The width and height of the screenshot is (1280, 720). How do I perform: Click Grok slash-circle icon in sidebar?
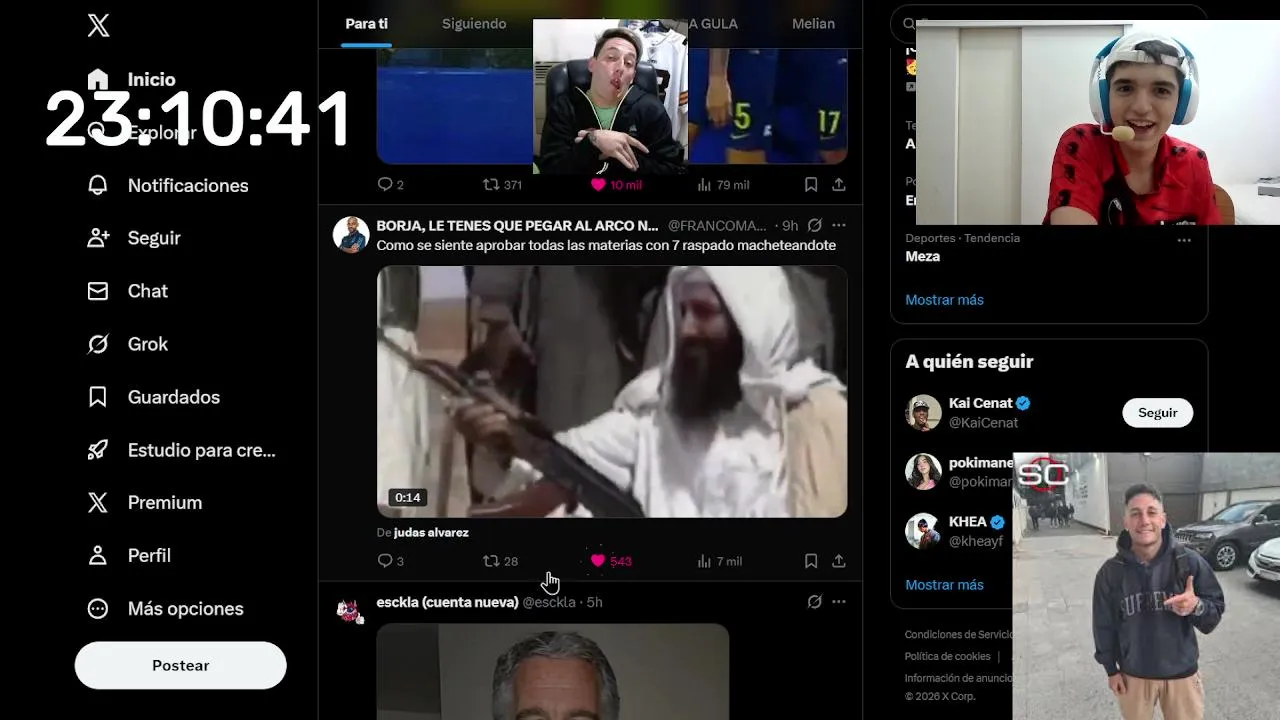tap(98, 344)
